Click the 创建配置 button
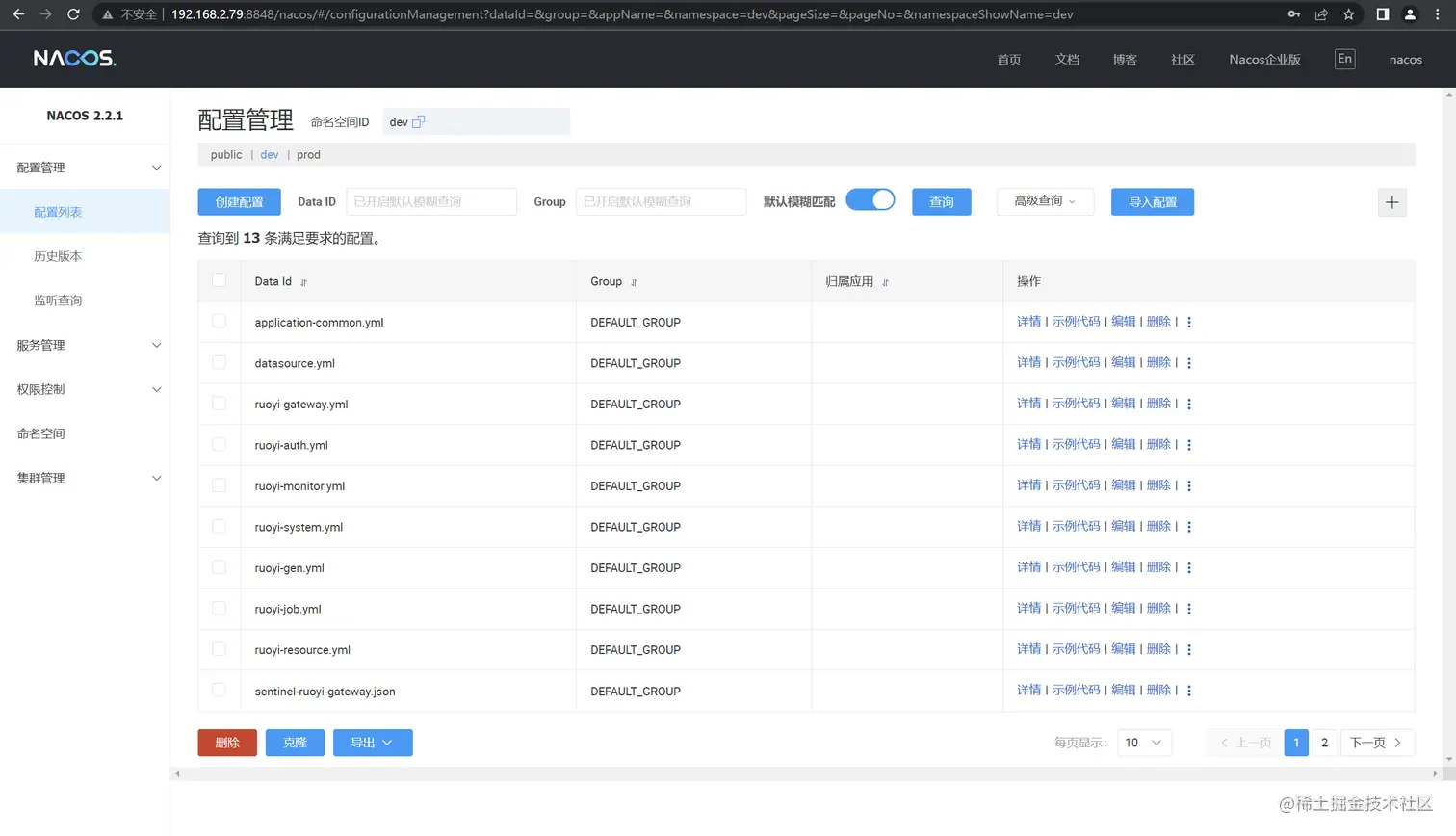Screen dimensions: 1456x836 pyautogui.click(x=239, y=202)
